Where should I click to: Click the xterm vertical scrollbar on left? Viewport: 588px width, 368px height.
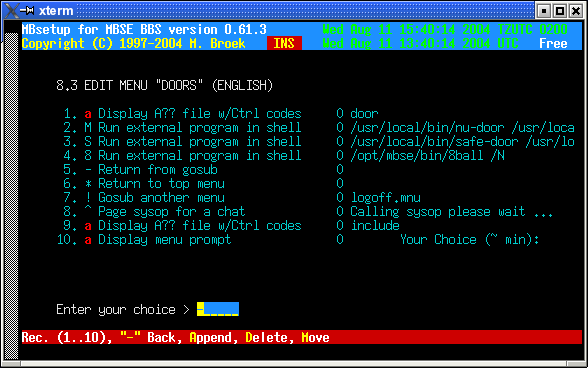coord(11,196)
